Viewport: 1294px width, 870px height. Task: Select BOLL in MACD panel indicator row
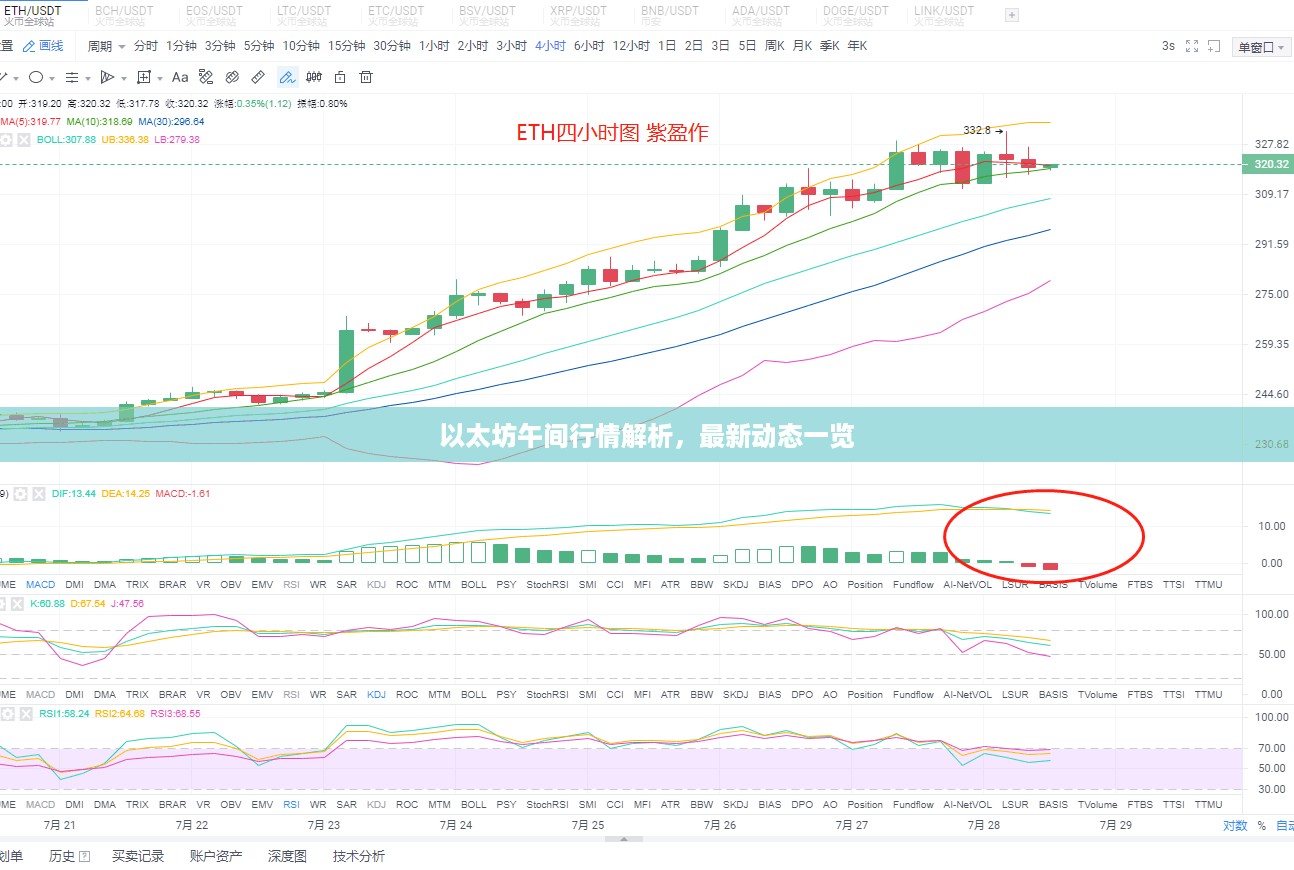(474, 584)
